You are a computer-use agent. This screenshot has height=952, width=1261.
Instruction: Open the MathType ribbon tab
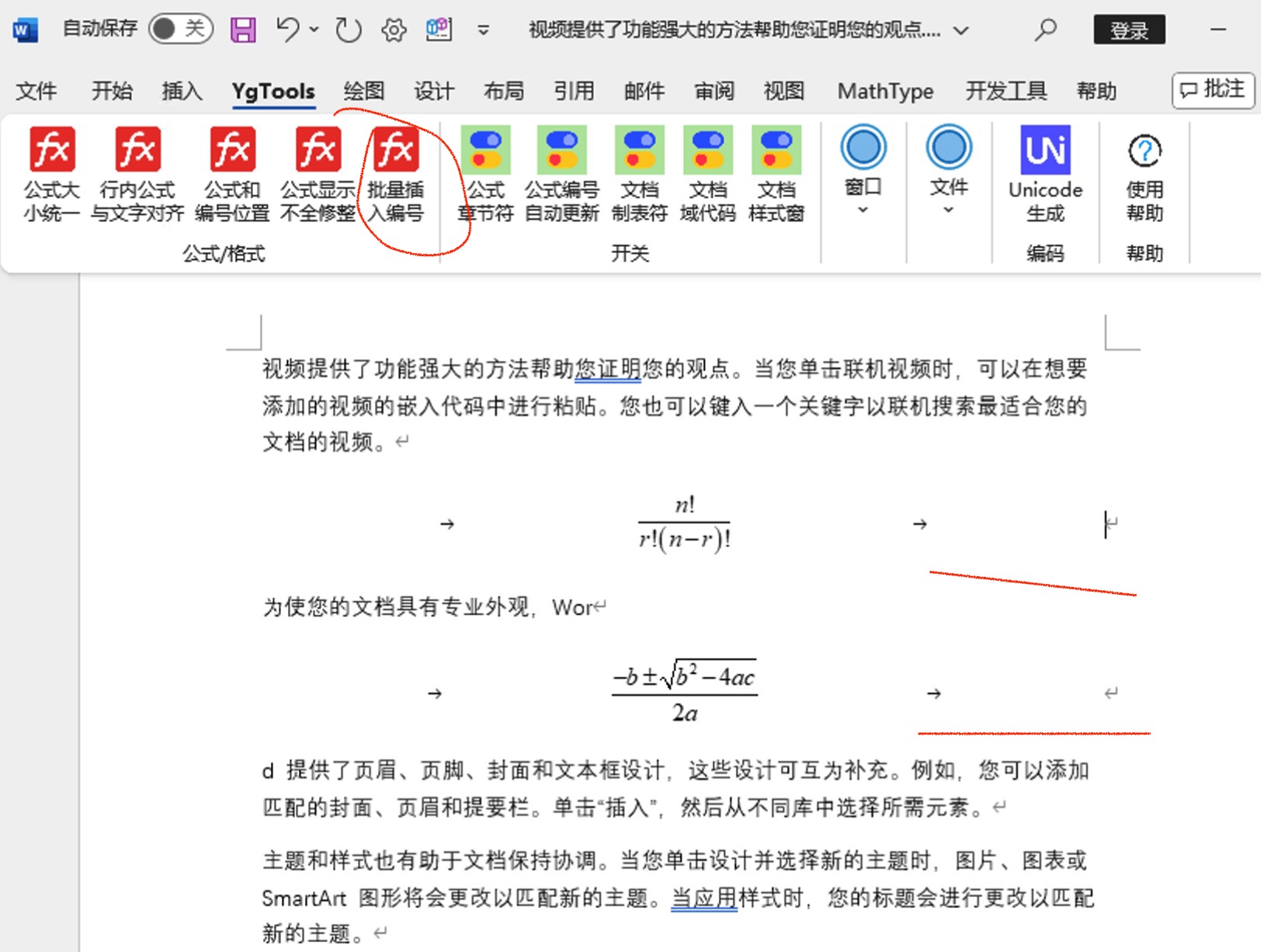[x=885, y=91]
